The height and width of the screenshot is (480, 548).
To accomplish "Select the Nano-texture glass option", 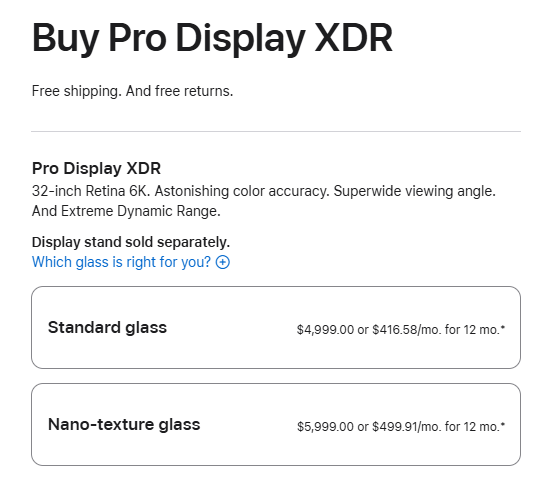I will click(x=276, y=424).
